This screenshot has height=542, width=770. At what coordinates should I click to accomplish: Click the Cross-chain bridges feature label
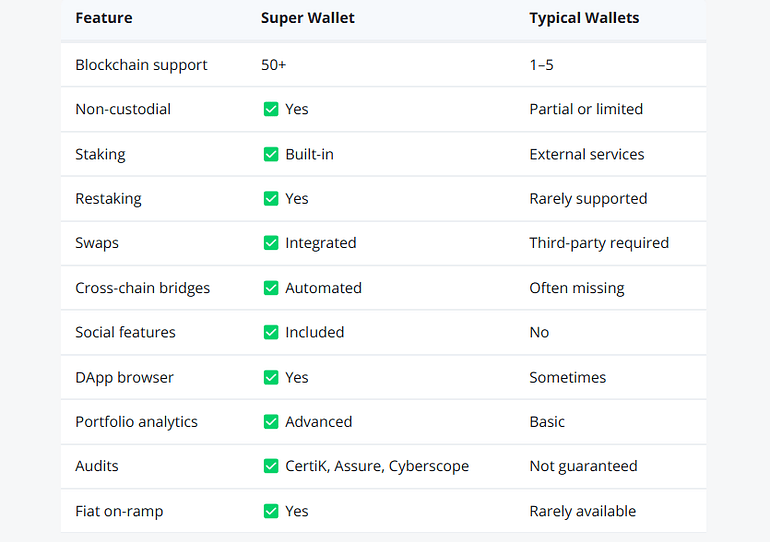(x=142, y=288)
